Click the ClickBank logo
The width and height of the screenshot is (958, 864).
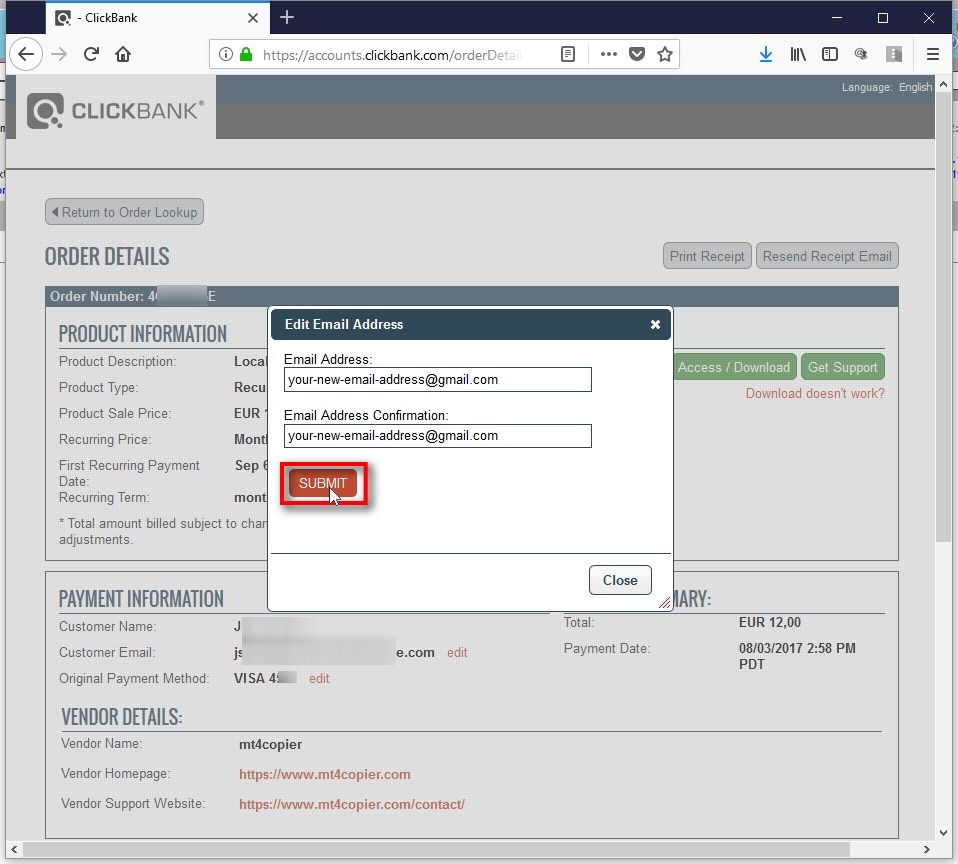(x=115, y=111)
